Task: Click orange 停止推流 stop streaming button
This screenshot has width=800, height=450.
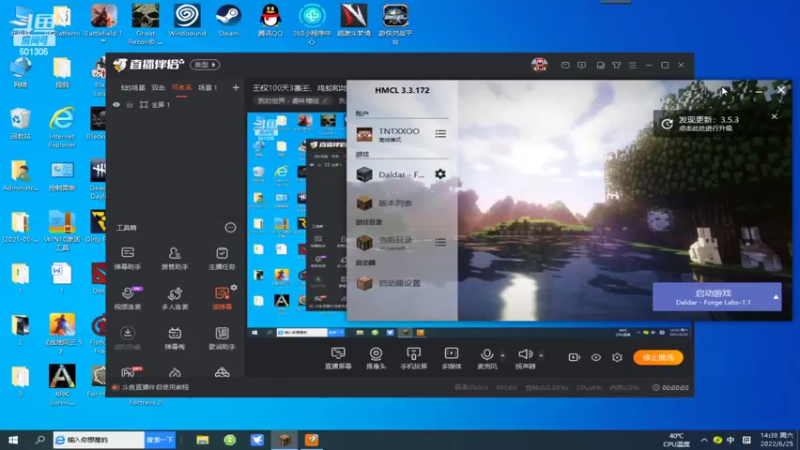Action: click(658, 357)
